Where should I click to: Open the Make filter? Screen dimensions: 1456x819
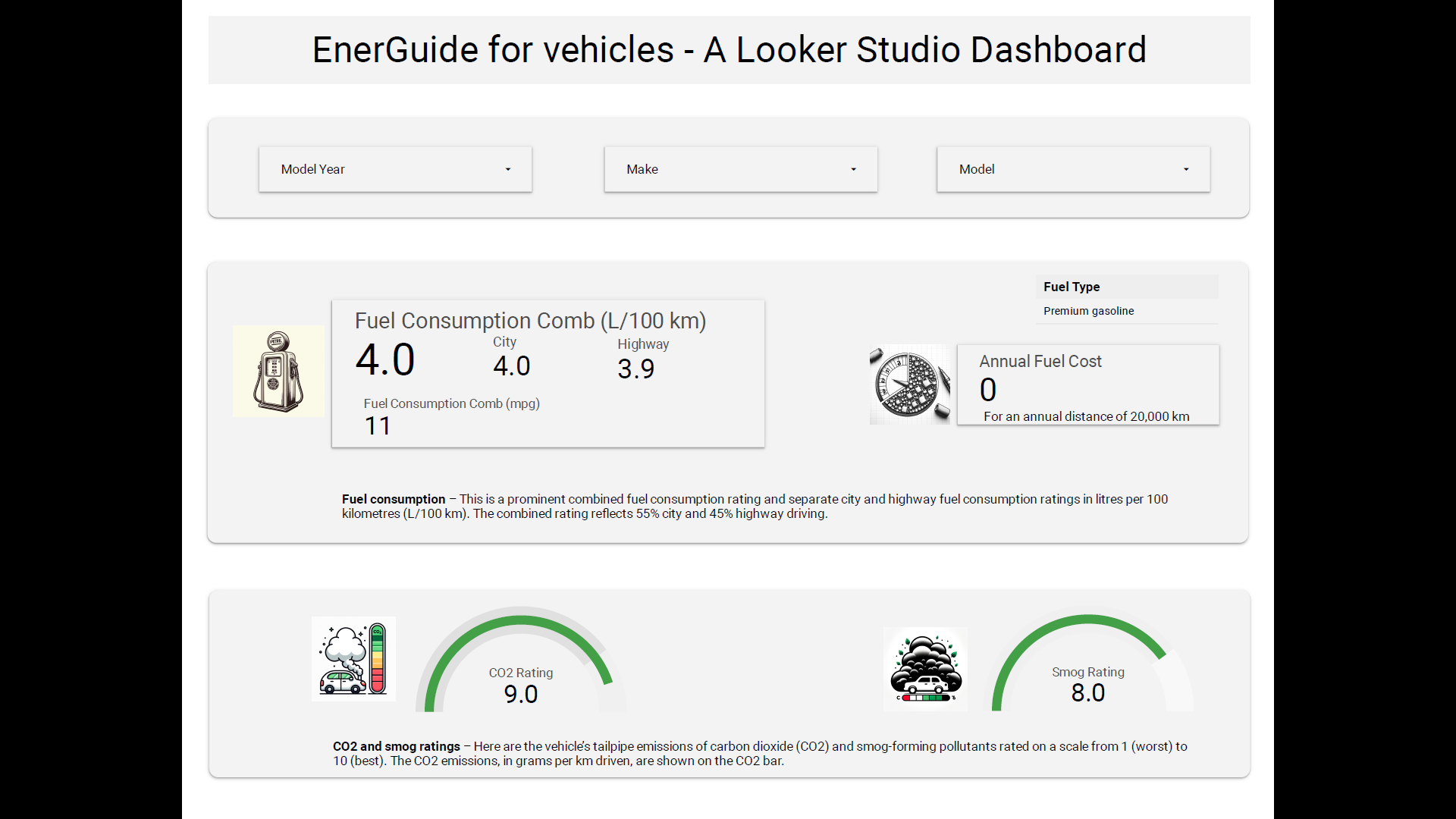(740, 169)
